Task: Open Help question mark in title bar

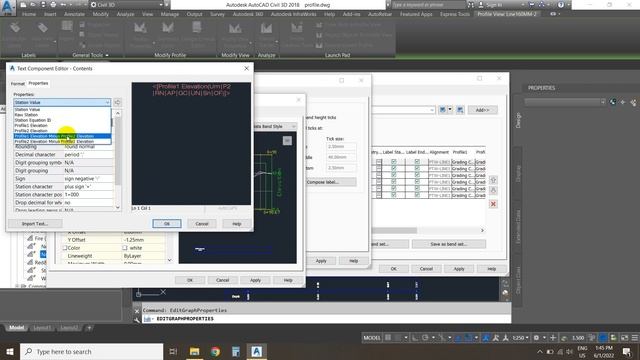Action: click(x=561, y=5)
